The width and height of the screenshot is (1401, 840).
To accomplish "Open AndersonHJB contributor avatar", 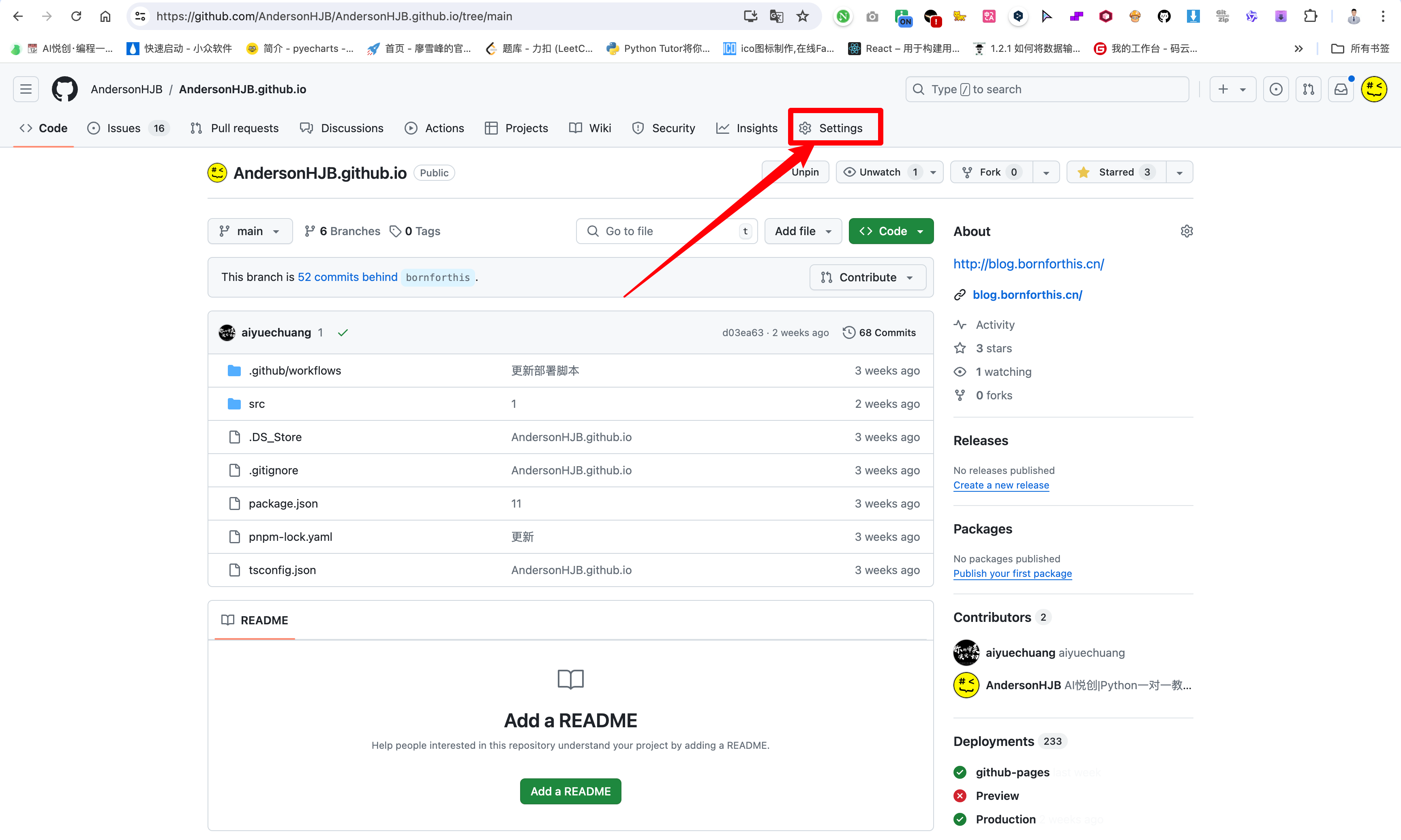I will (966, 685).
